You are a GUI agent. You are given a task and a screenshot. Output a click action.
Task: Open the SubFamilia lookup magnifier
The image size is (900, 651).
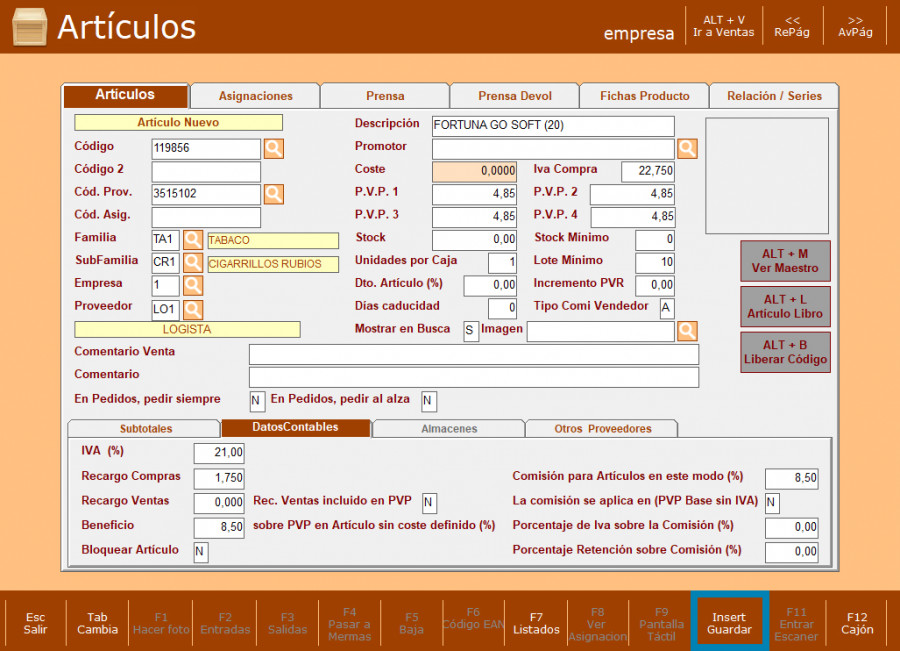point(193,263)
